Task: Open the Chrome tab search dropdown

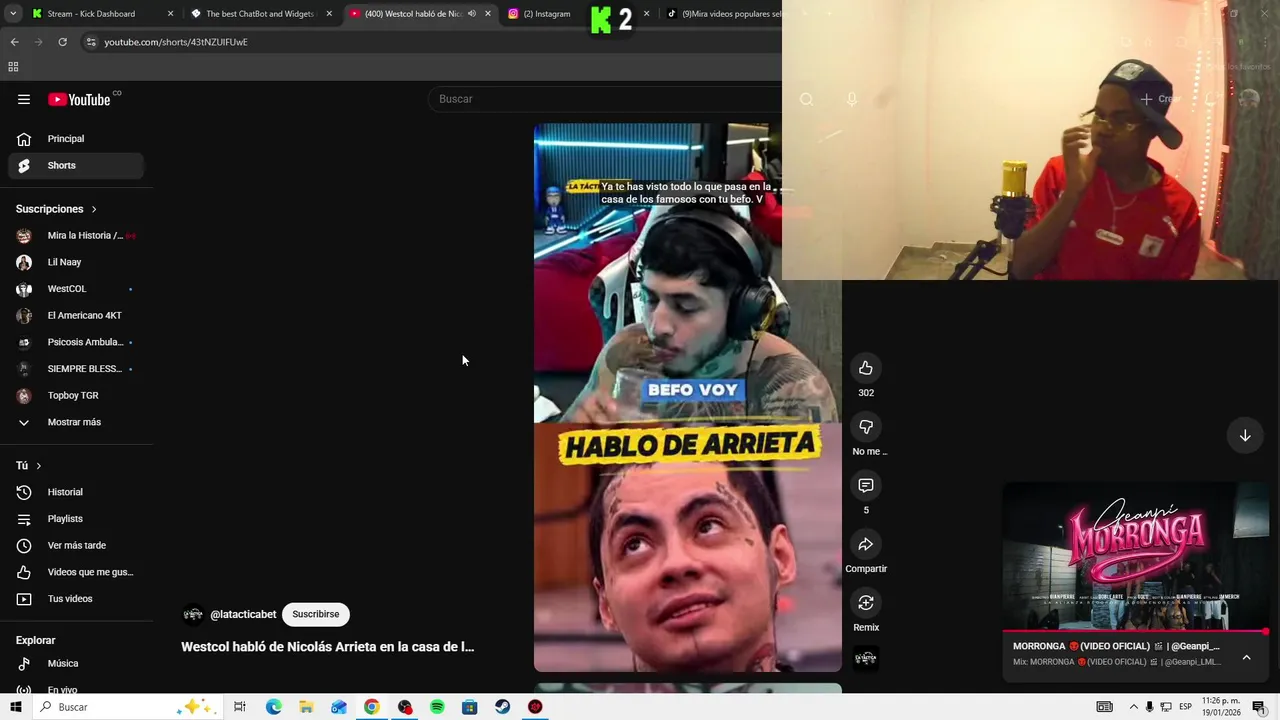Action: pyautogui.click(x=13, y=14)
